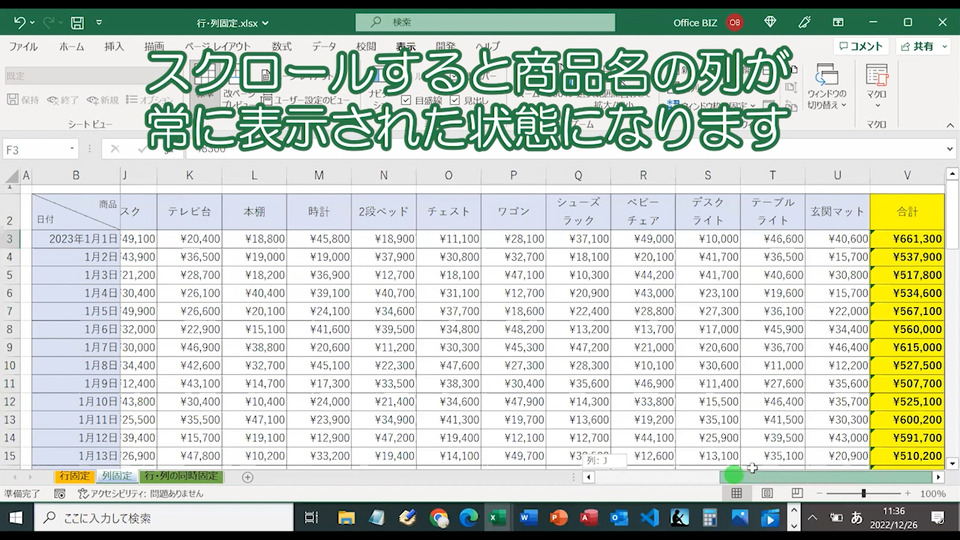Click the macro recording icon in status bar
The width and height of the screenshot is (960, 540).
point(59,493)
